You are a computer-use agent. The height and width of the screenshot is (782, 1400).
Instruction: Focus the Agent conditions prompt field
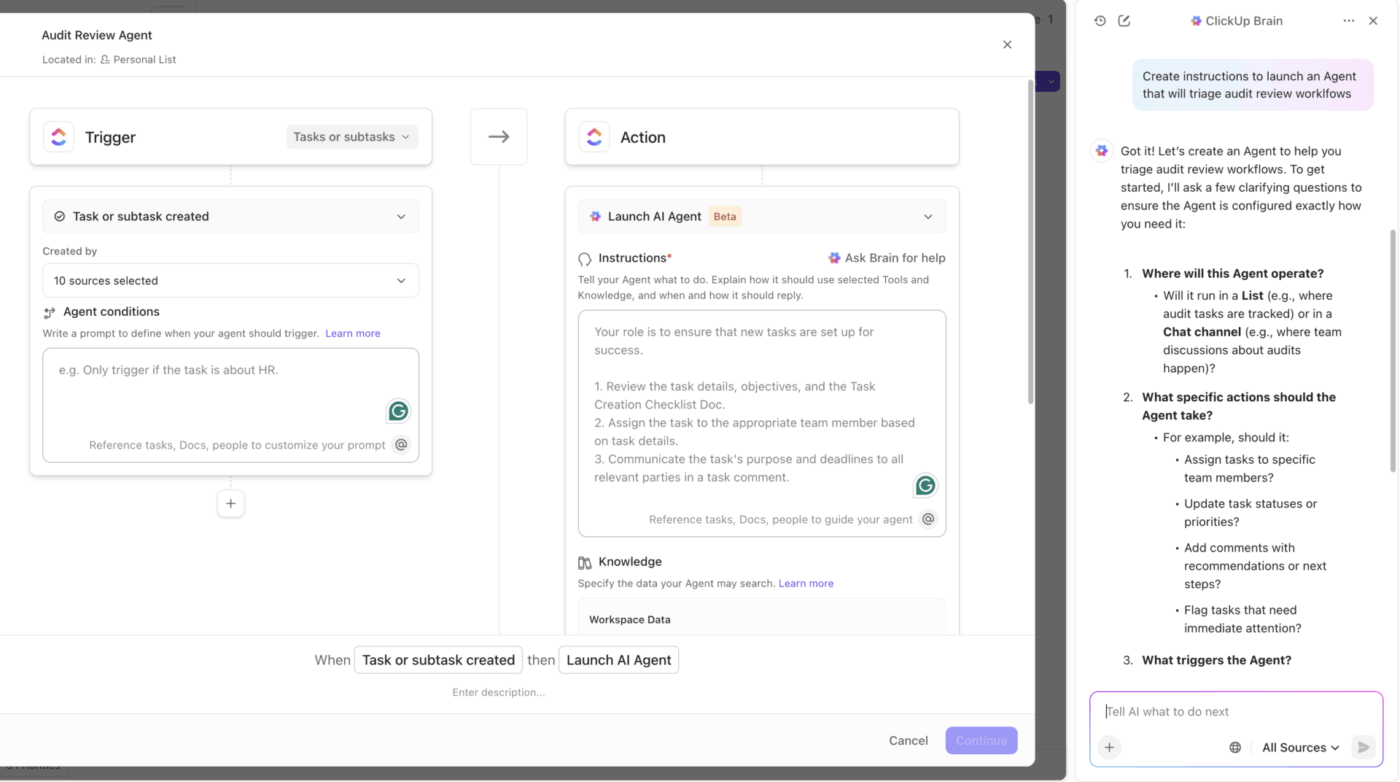pos(231,405)
